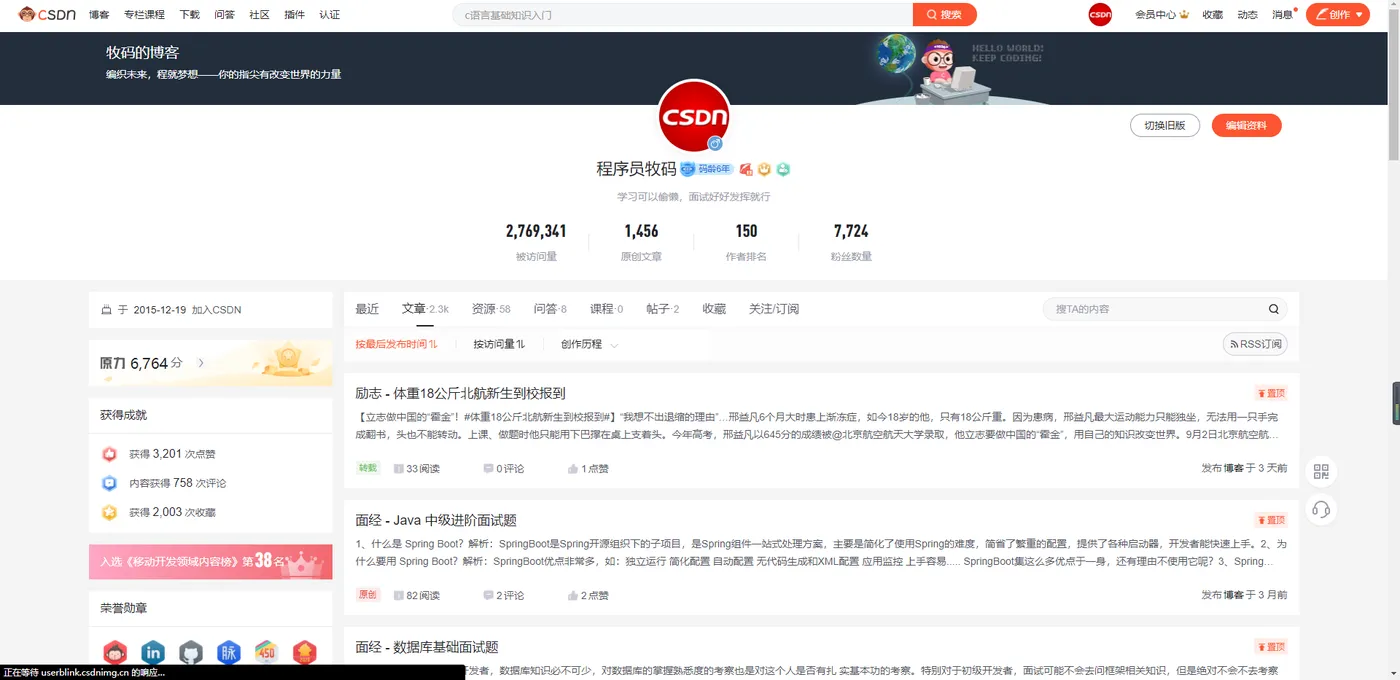Open 下载 in top navigation
This screenshot has width=1400, height=680.
(189, 15)
